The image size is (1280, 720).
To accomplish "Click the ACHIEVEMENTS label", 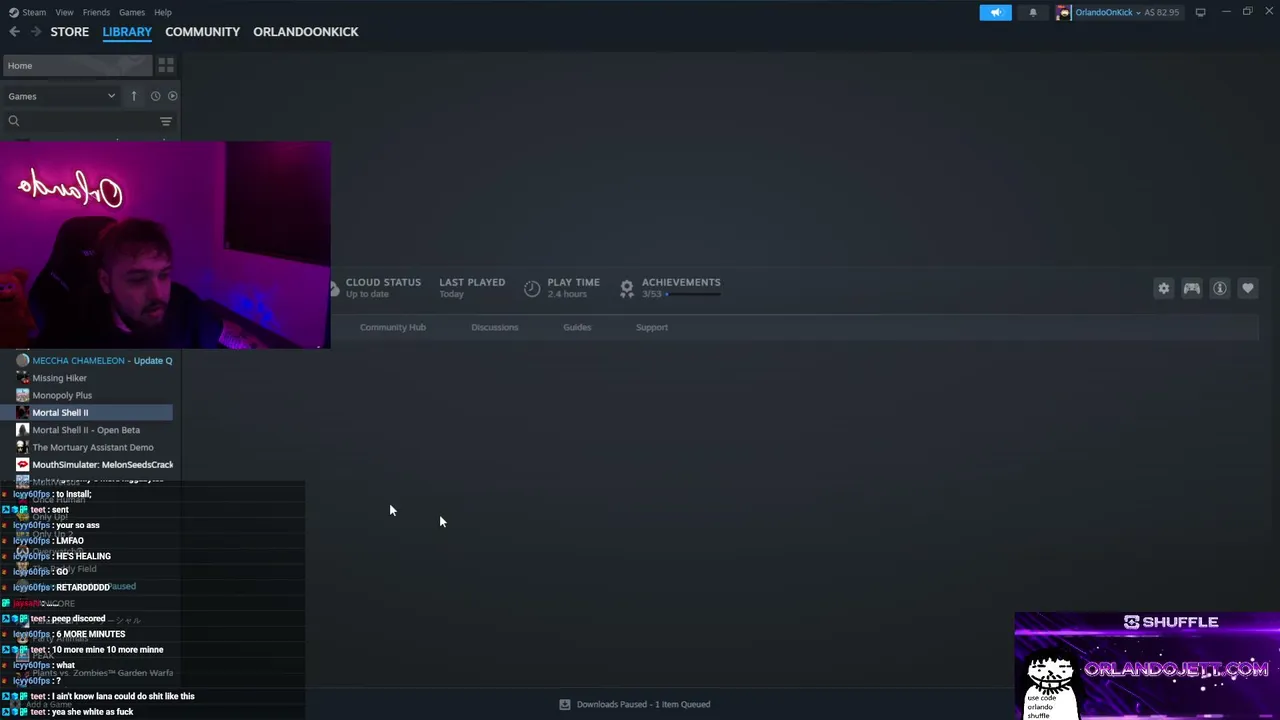I will coord(681,282).
